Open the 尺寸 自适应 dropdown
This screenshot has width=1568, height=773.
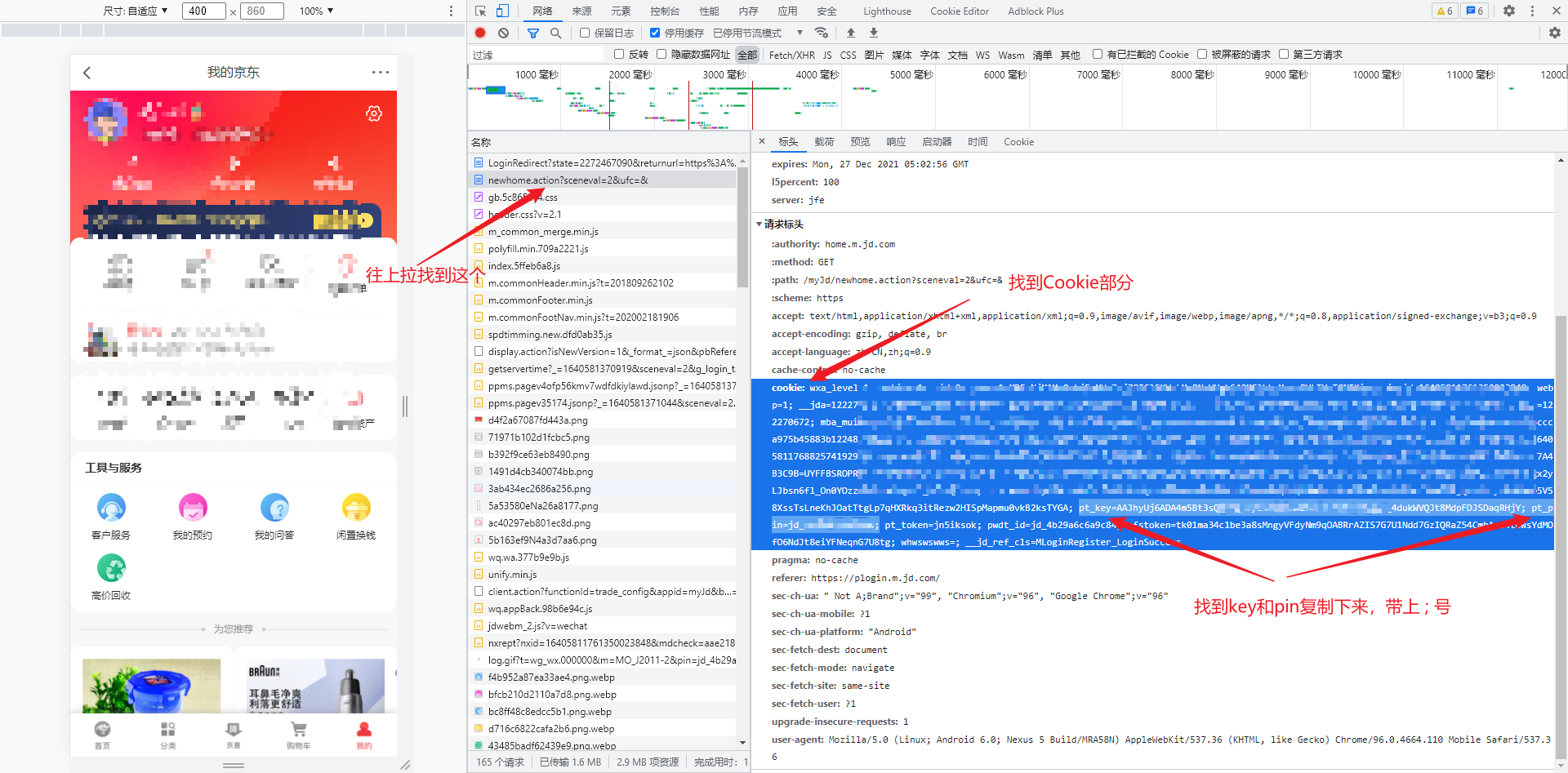(136, 11)
